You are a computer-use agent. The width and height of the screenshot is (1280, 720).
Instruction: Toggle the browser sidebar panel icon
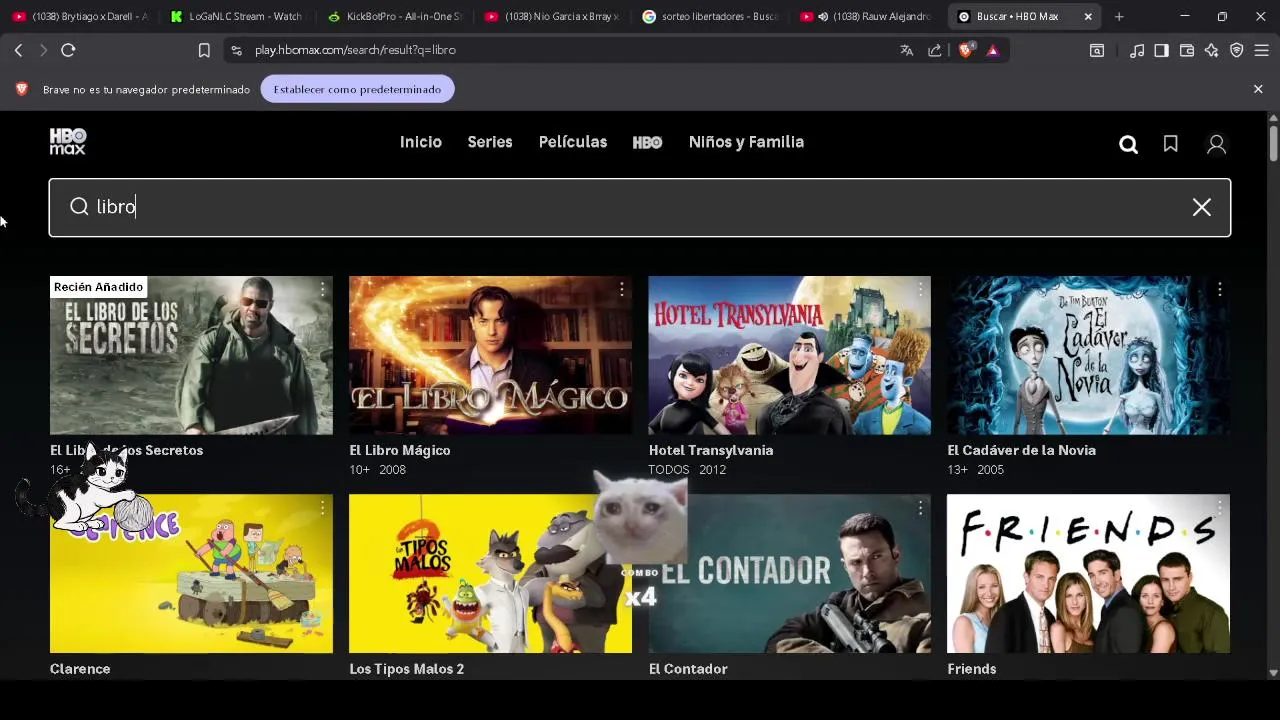pyautogui.click(x=1161, y=50)
